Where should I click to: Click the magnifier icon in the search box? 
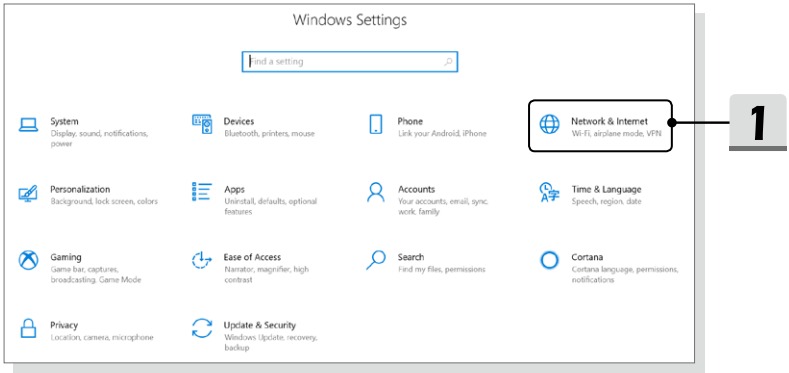click(x=448, y=62)
